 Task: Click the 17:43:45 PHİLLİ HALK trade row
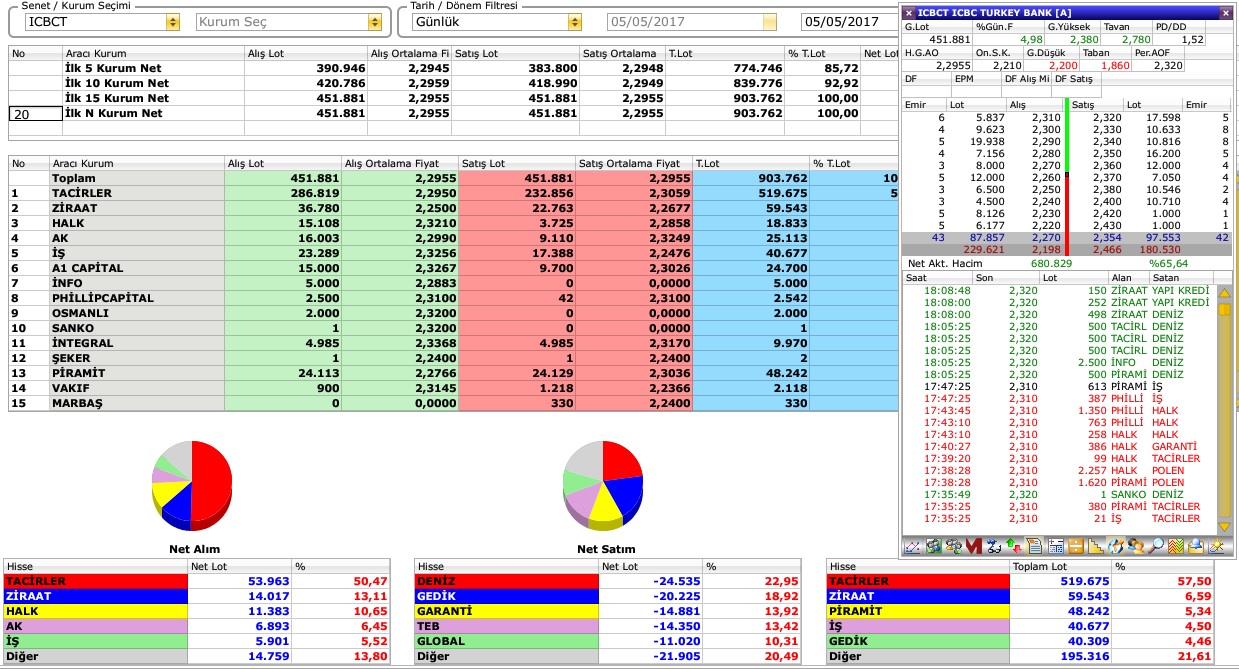pos(1059,410)
